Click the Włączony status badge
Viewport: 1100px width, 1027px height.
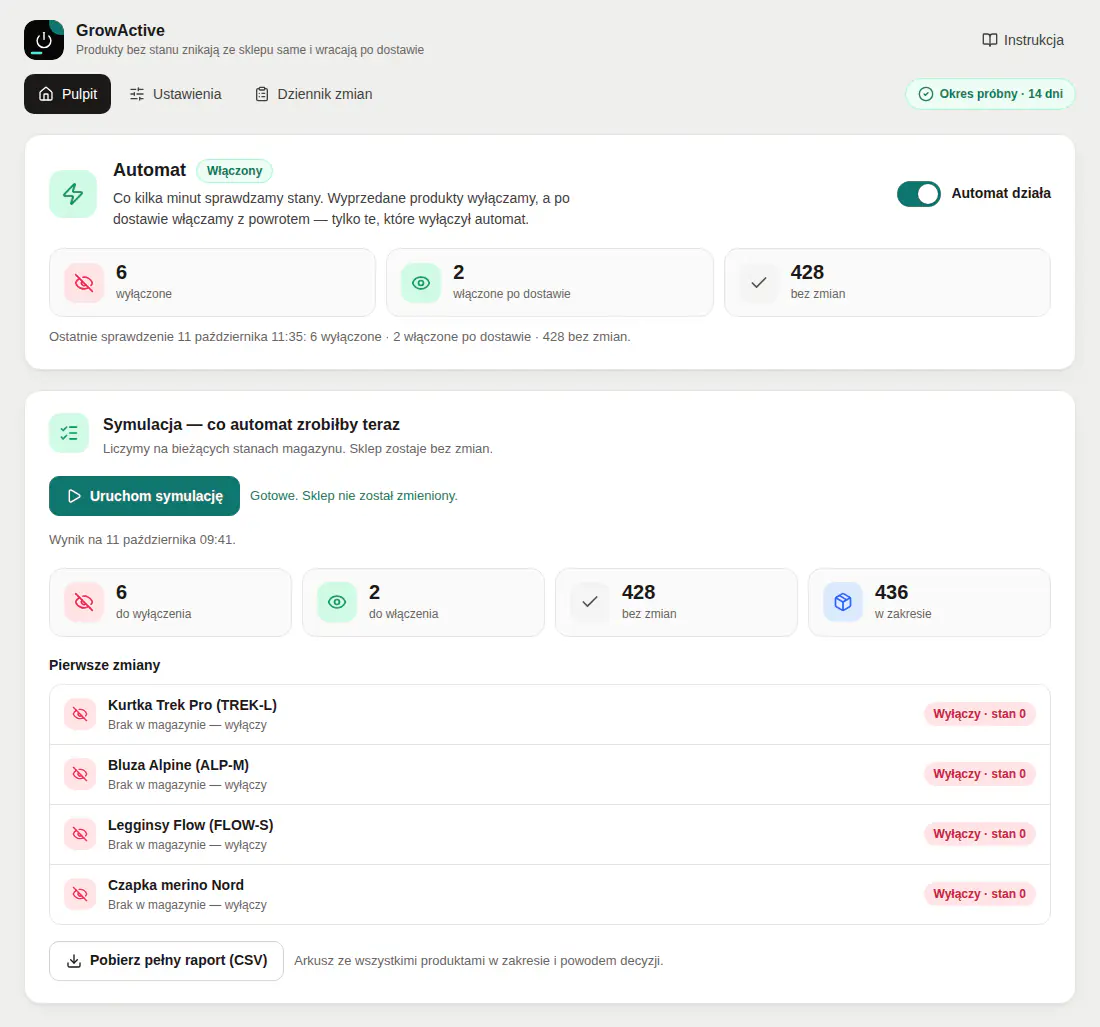234,170
